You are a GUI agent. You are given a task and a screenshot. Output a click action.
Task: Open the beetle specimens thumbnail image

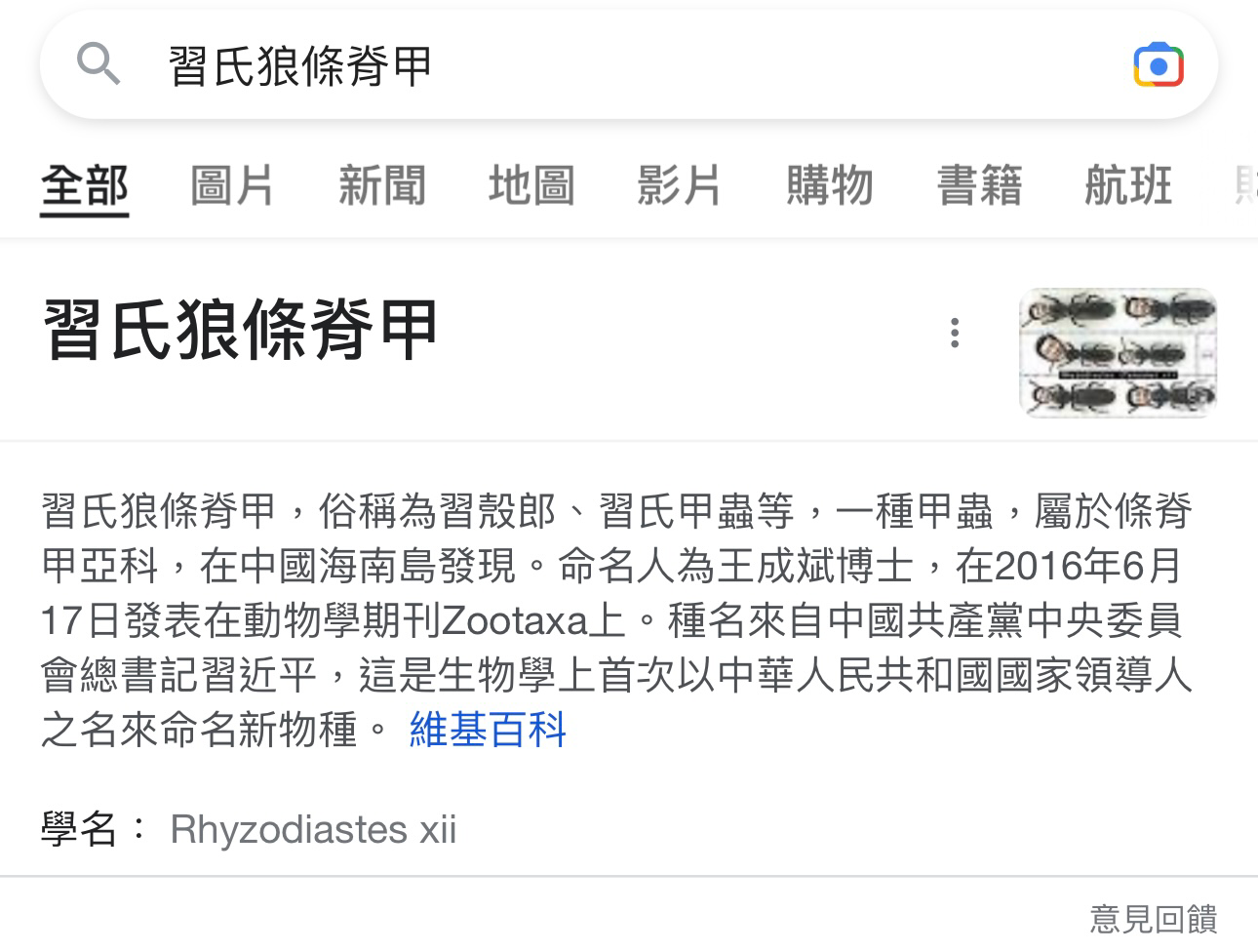point(1118,353)
